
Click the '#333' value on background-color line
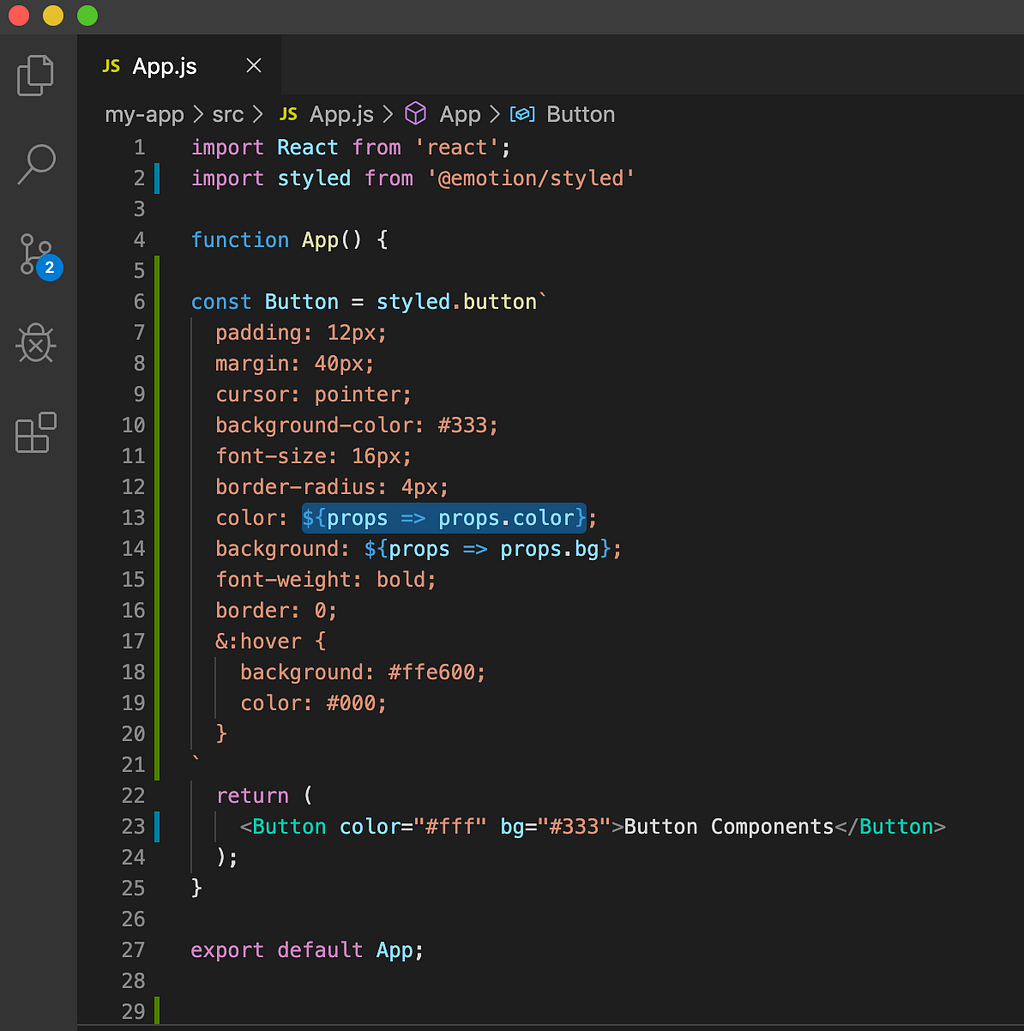click(x=462, y=425)
